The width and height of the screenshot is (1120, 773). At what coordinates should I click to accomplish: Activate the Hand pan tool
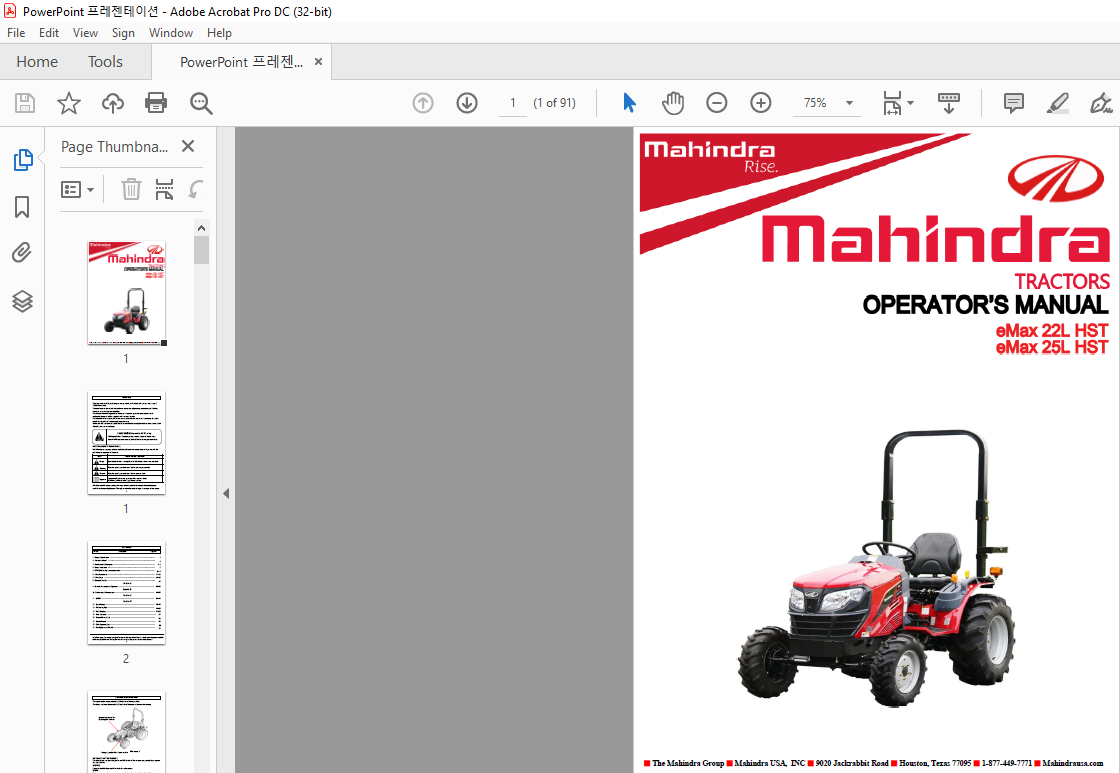(x=673, y=103)
